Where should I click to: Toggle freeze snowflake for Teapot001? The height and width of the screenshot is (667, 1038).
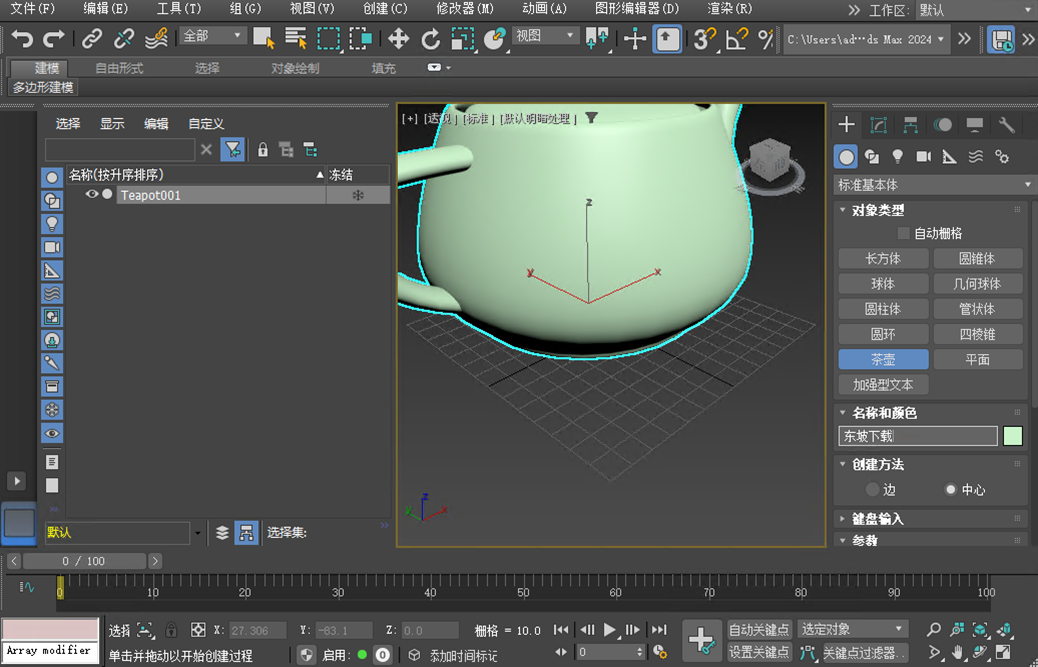pyautogui.click(x=358, y=195)
